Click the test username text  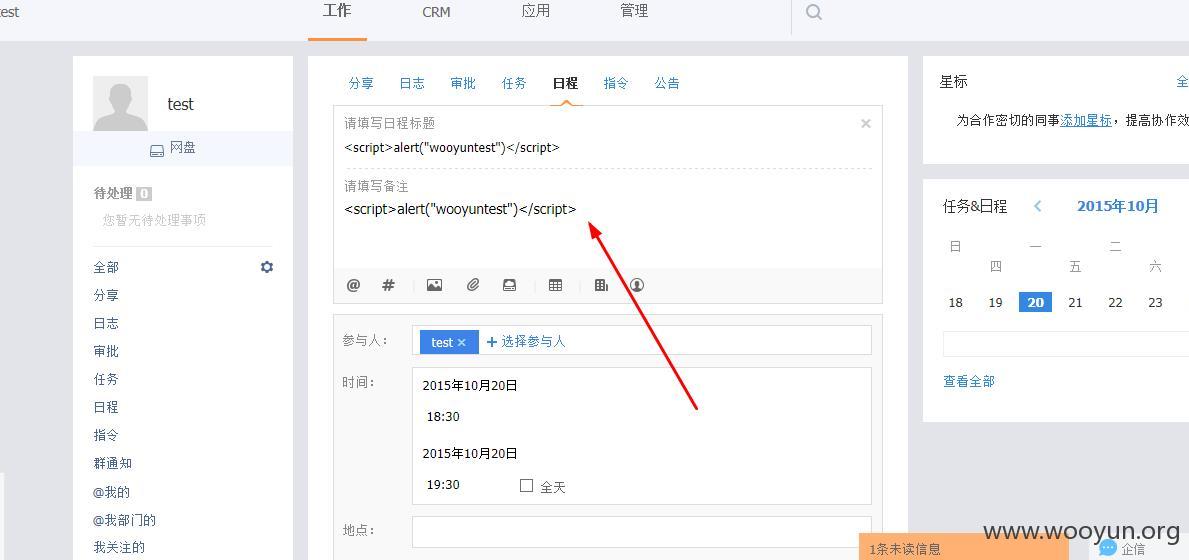click(180, 105)
